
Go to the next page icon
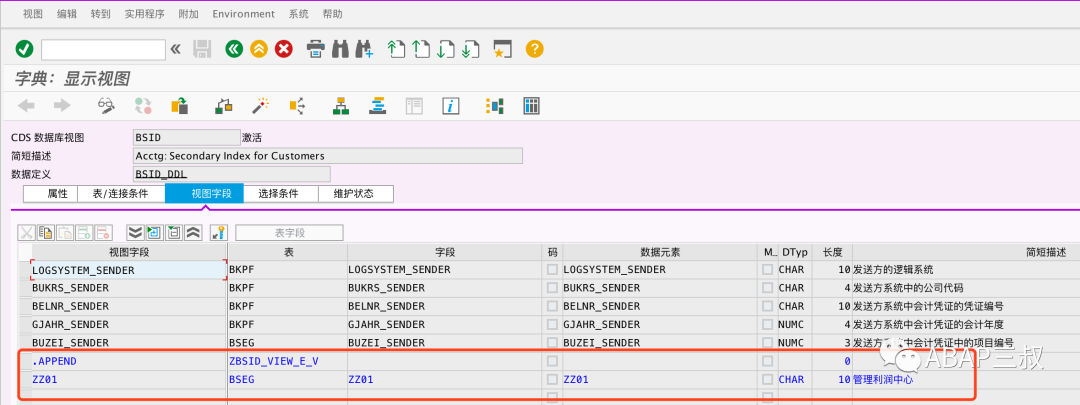446,49
